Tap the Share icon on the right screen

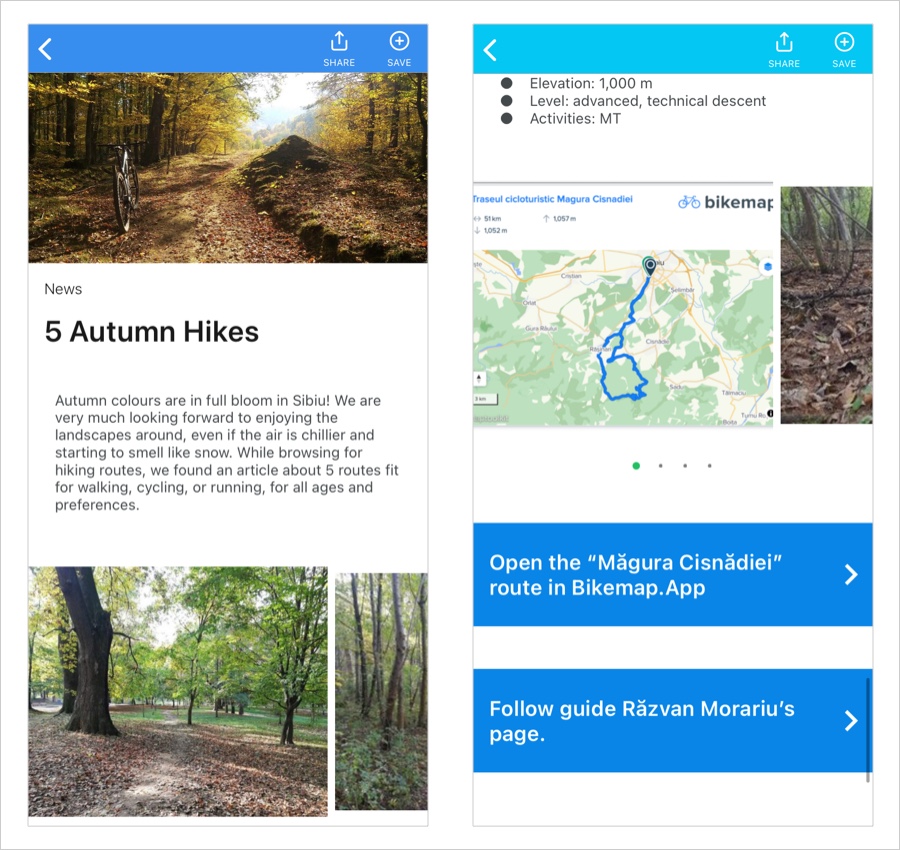[x=784, y=42]
